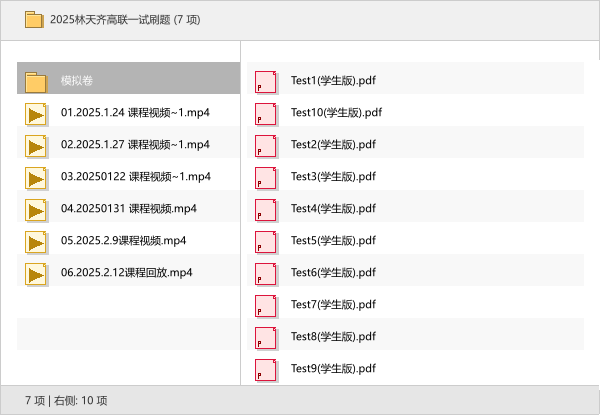The image size is (600, 415).
Task: Choose Test7(学生版).pdf from the list
Action: tap(332, 305)
